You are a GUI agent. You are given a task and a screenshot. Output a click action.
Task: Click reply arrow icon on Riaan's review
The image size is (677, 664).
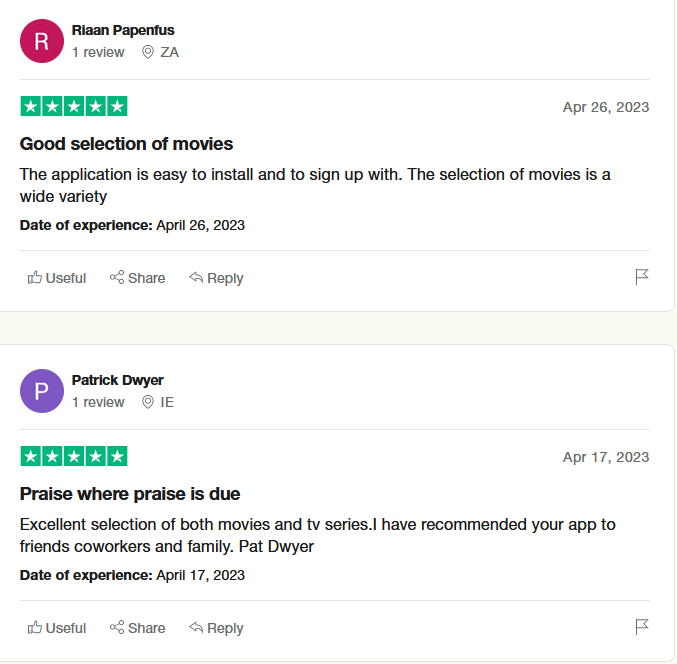[x=196, y=277]
